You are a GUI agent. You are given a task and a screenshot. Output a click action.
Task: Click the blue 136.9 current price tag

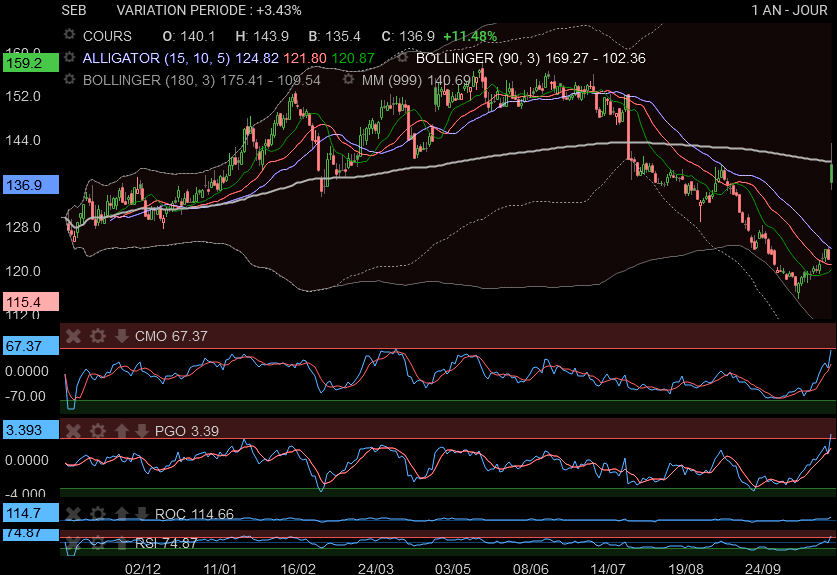tap(30, 185)
